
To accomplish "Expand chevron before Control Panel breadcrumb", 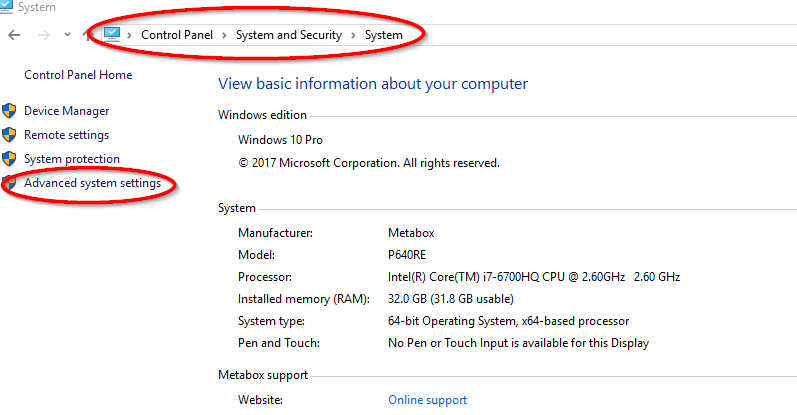I will tap(130, 35).
